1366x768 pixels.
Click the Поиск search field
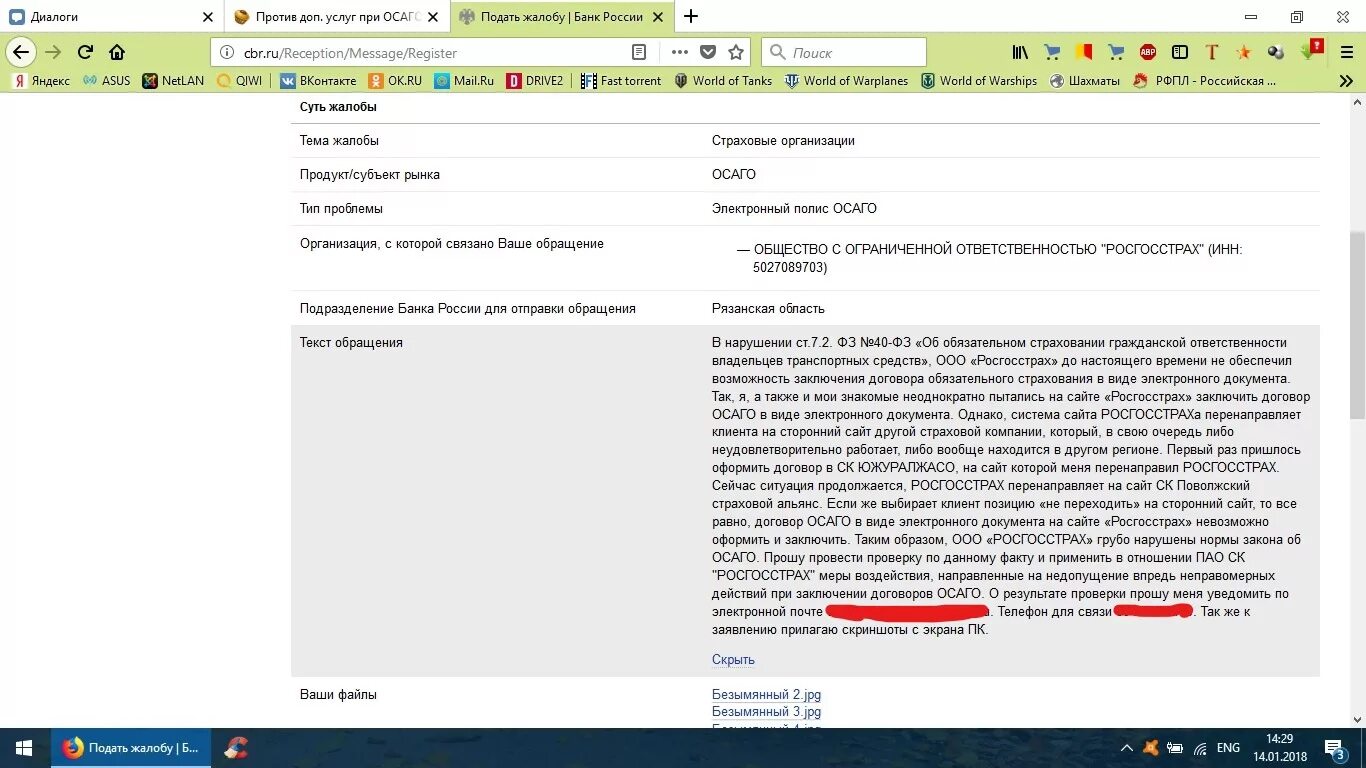[843, 53]
